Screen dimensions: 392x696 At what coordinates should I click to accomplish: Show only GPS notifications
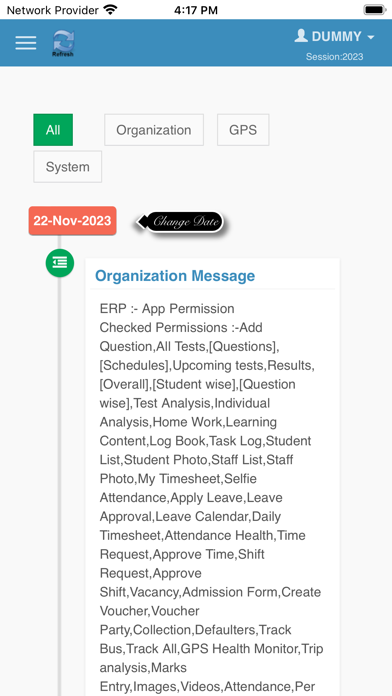[243, 130]
